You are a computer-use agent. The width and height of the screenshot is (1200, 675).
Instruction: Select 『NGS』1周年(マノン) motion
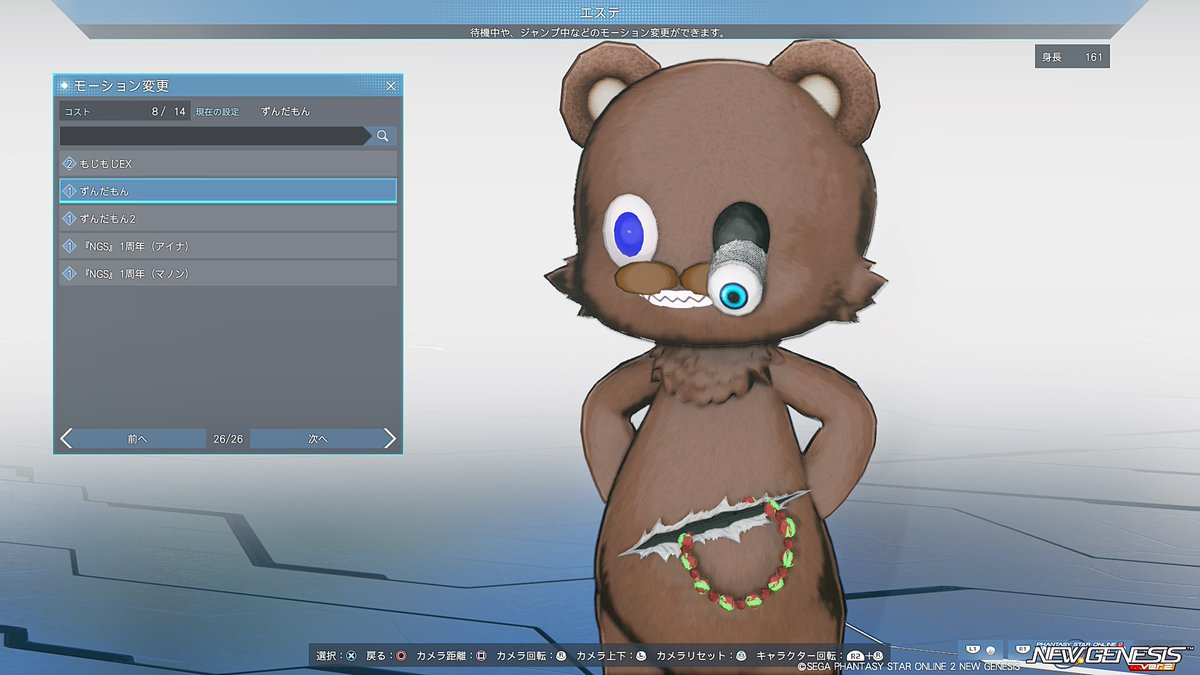point(228,273)
